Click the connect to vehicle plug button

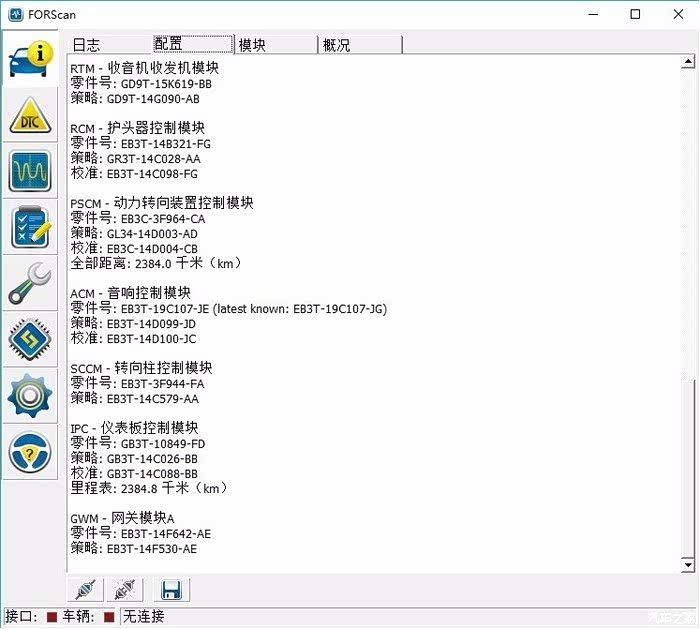86,590
